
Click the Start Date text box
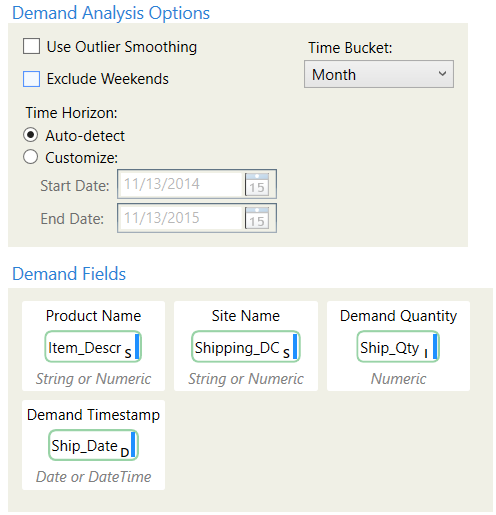point(181,184)
